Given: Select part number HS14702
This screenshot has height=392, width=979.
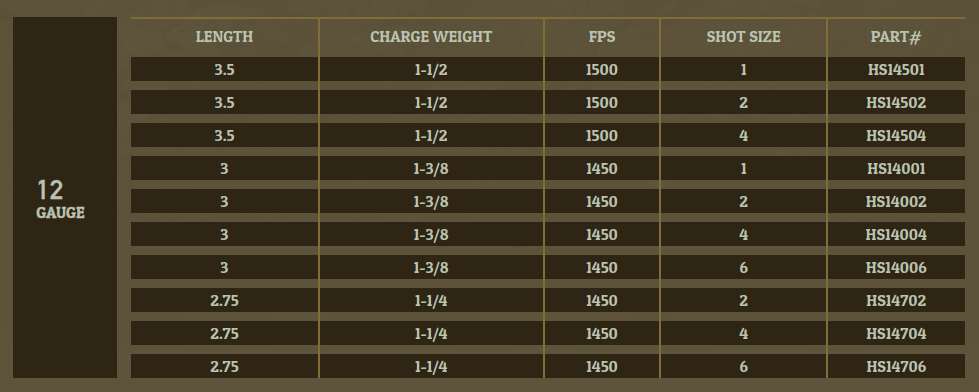Looking at the screenshot, I should click(x=896, y=301).
